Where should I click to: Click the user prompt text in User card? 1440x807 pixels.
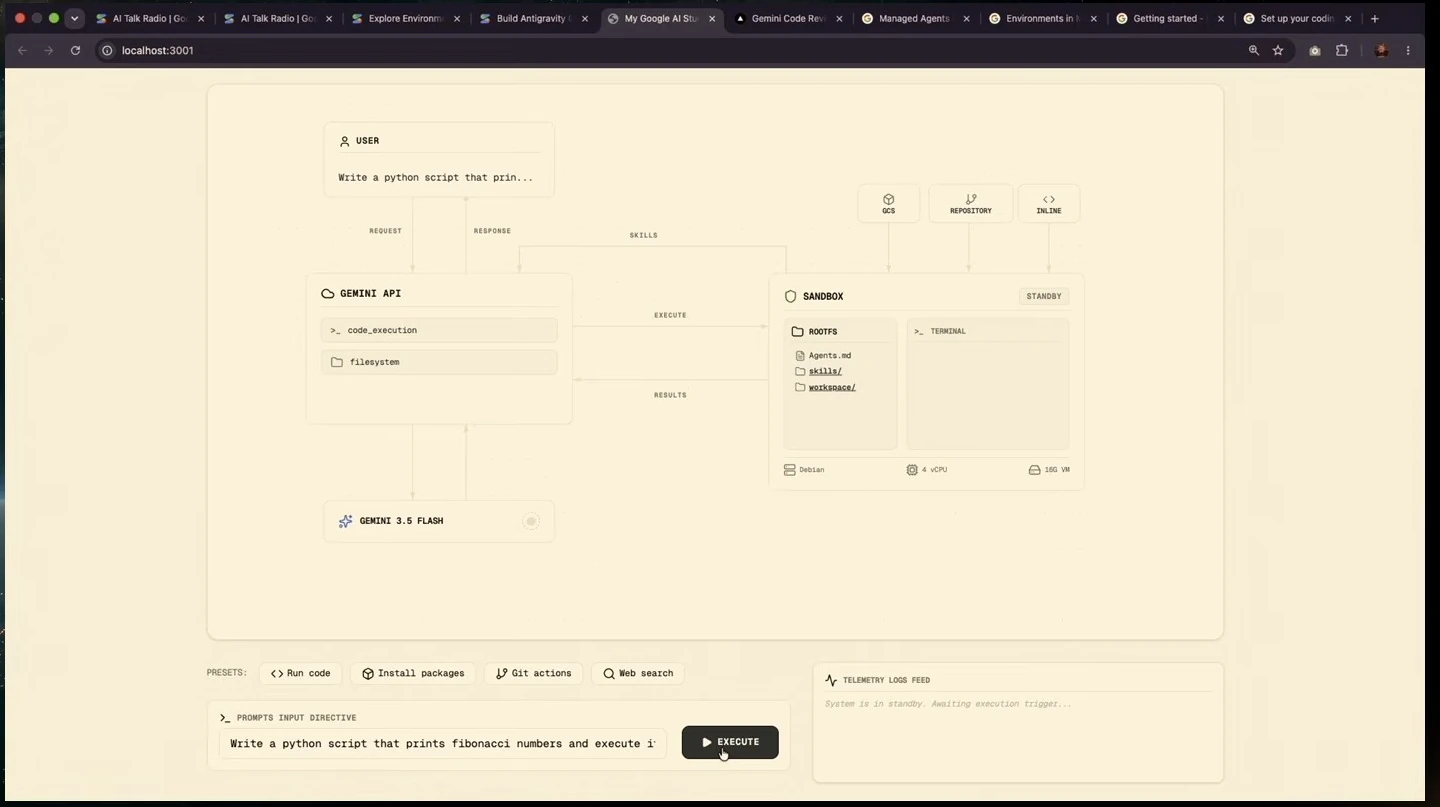click(435, 177)
